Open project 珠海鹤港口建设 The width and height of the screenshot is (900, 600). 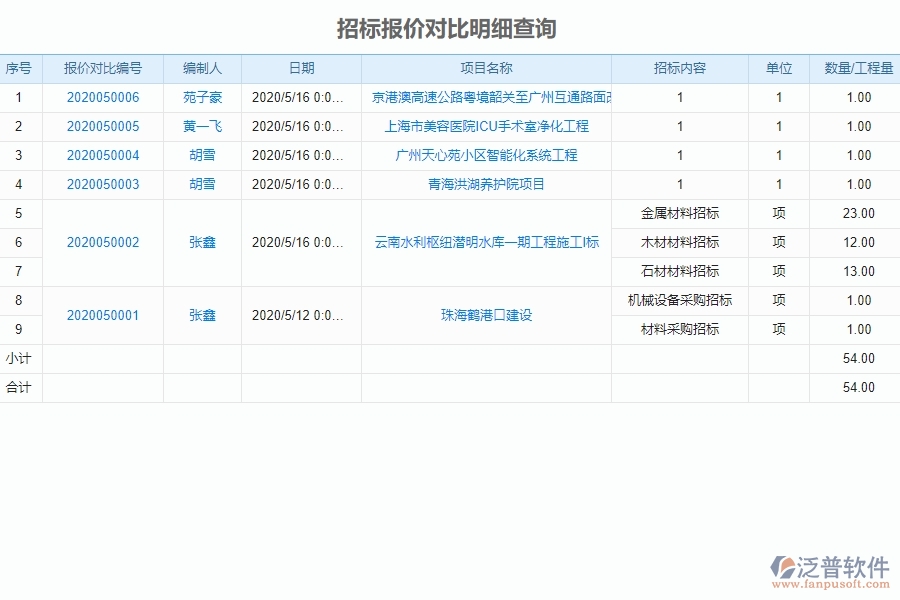pyautogui.click(x=485, y=315)
